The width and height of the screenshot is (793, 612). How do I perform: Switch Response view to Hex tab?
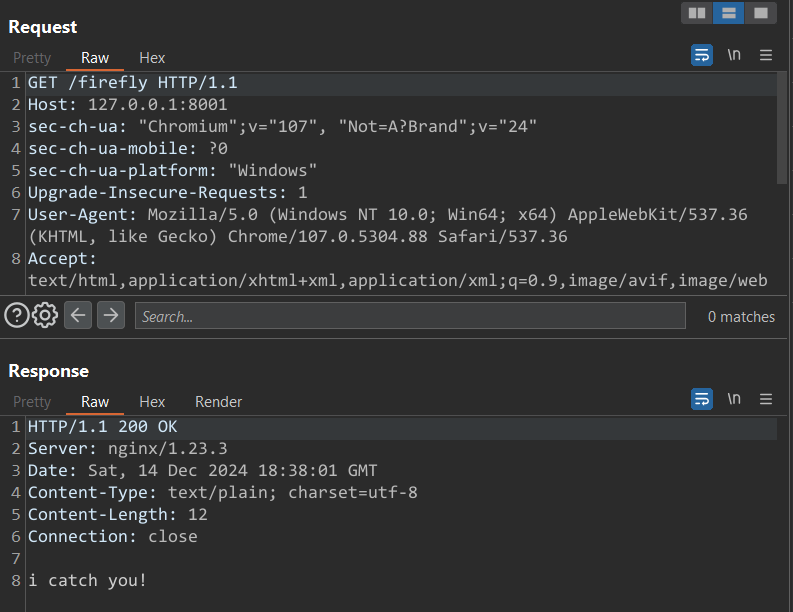pos(152,402)
